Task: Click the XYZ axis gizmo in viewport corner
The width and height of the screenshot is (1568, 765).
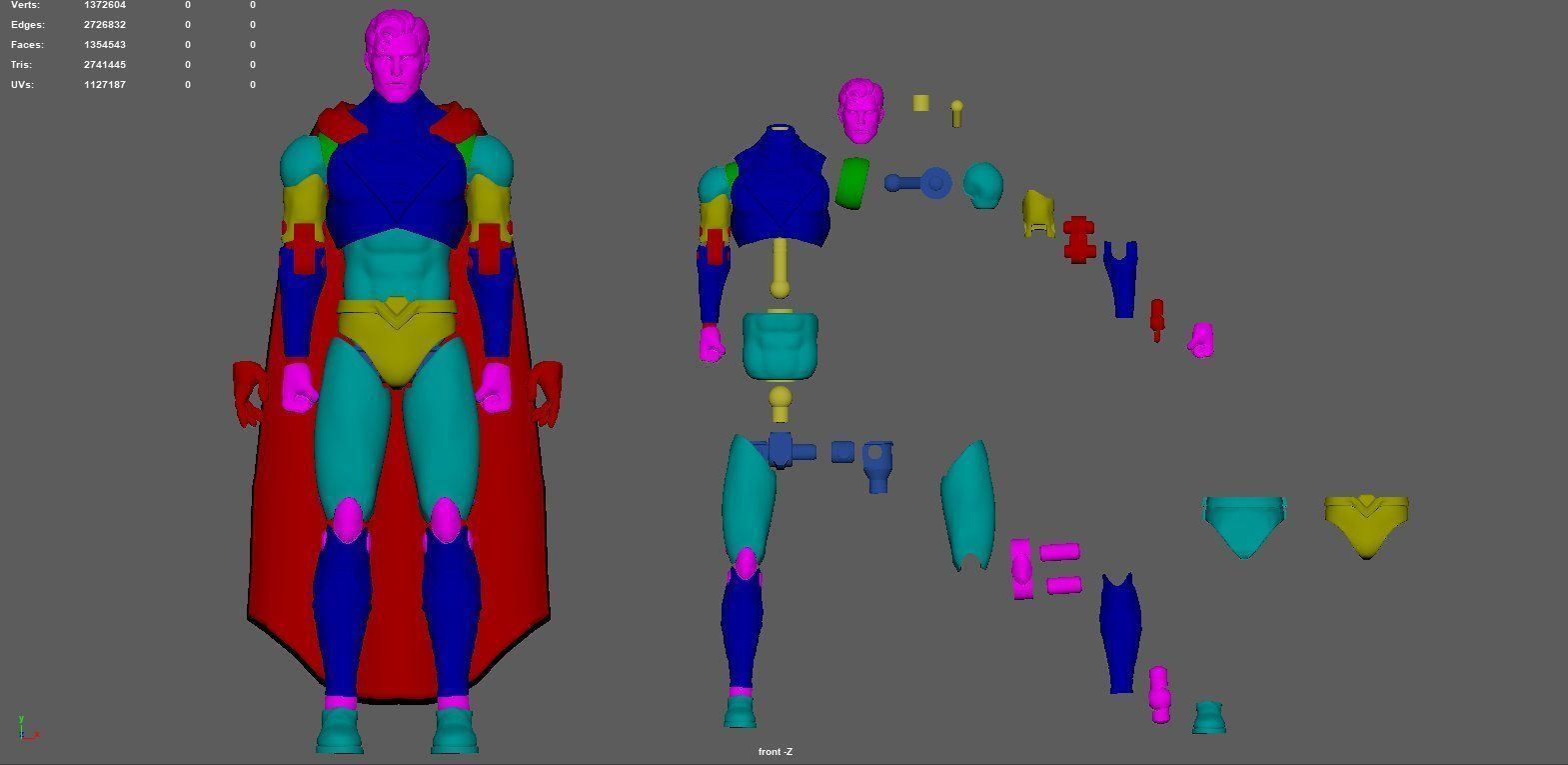Action: (27, 728)
